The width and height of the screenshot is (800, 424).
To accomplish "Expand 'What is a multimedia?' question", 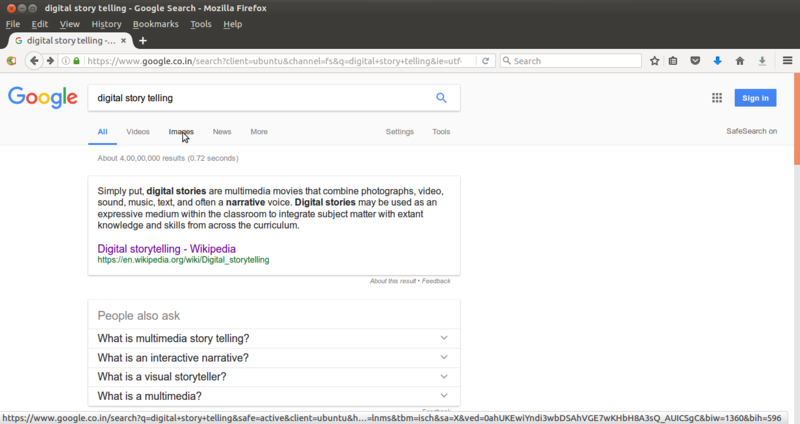I will point(274,396).
